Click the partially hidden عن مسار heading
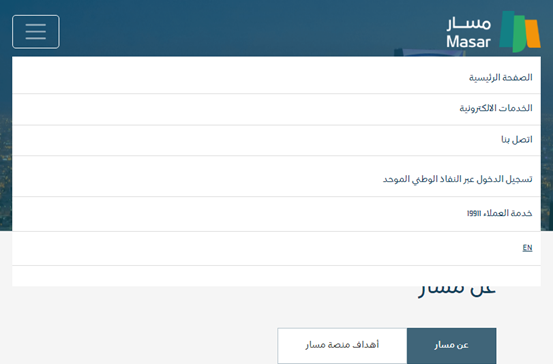Image resolution: width=553 pixels, height=364 pixels. [457, 292]
